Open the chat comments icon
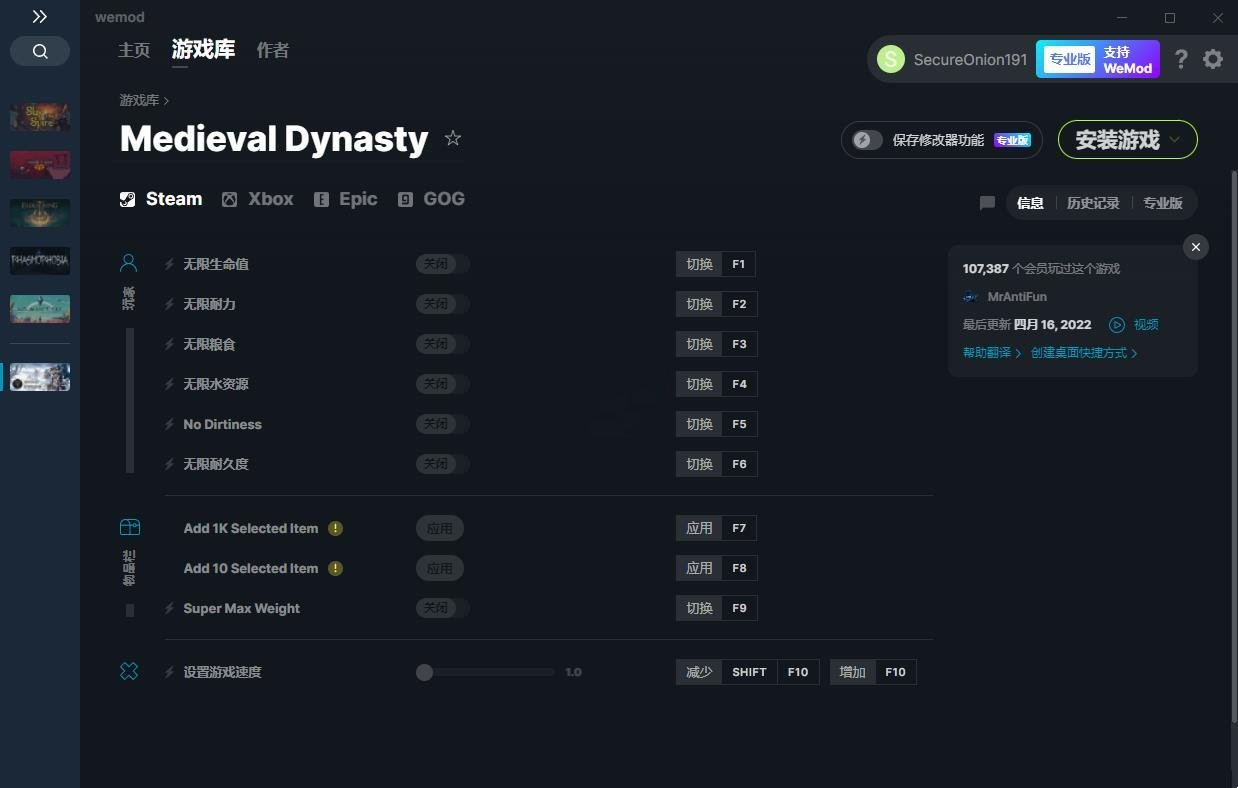 tap(987, 203)
